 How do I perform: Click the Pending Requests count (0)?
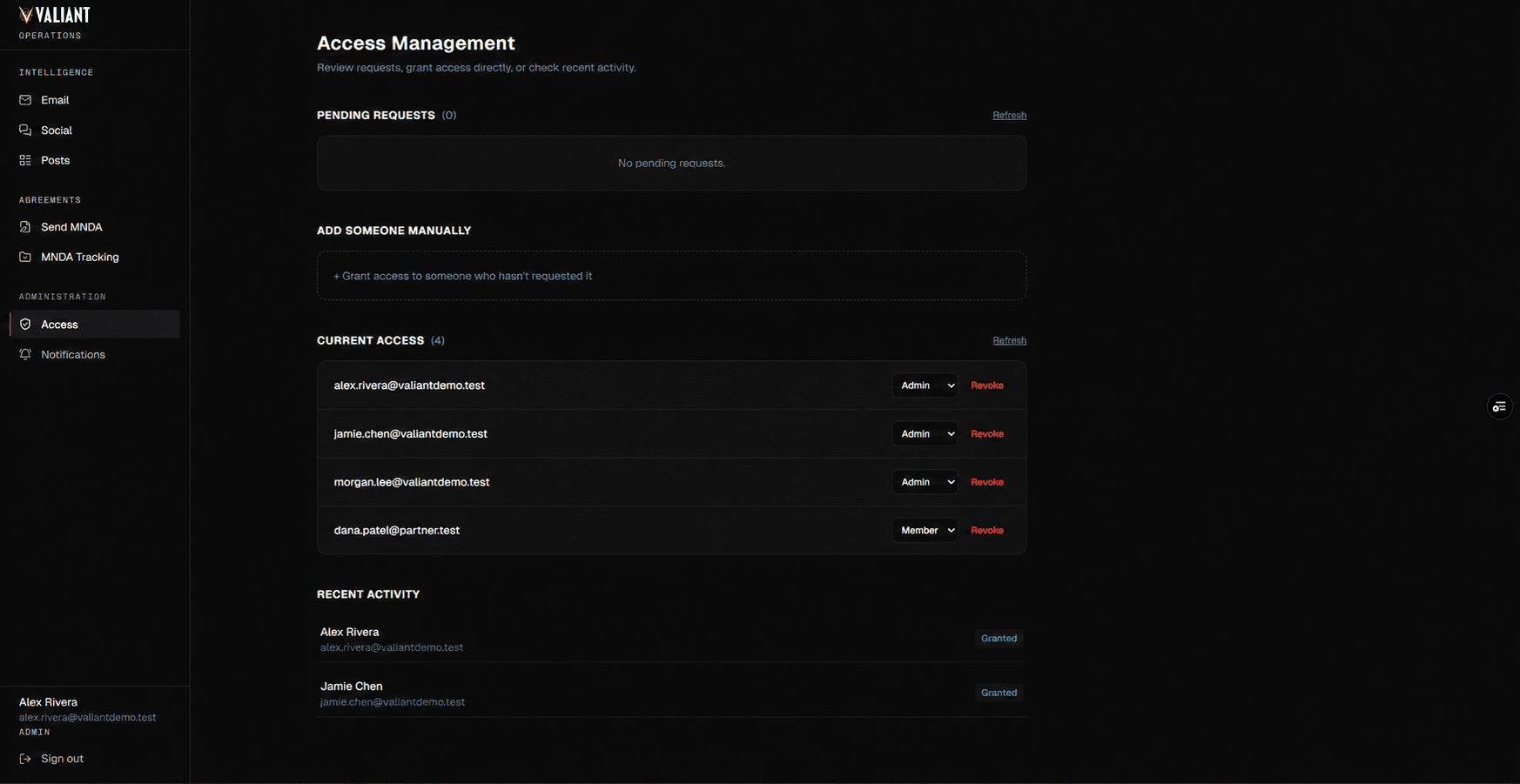point(448,115)
